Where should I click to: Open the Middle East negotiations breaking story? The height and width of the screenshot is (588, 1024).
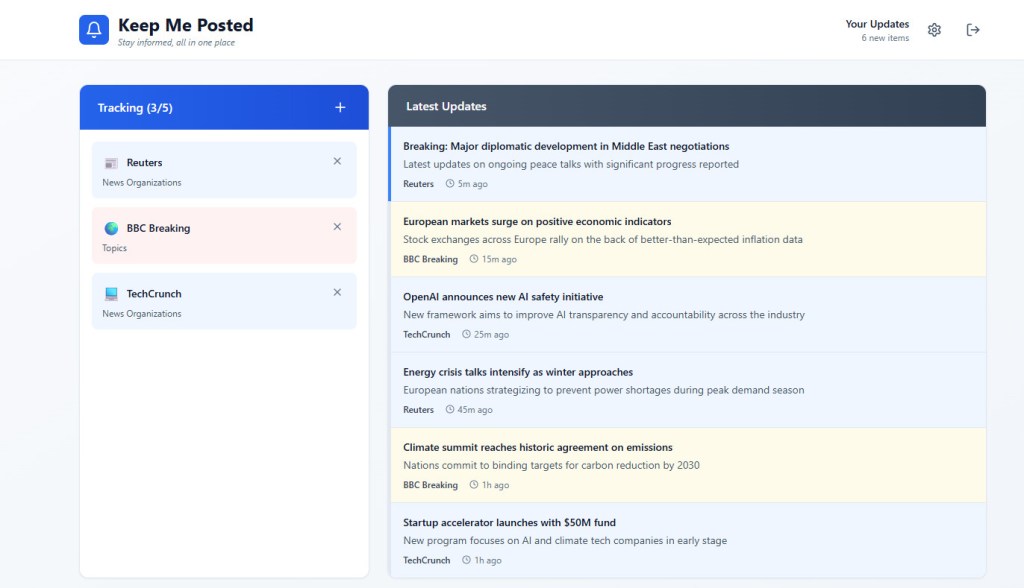pos(566,146)
